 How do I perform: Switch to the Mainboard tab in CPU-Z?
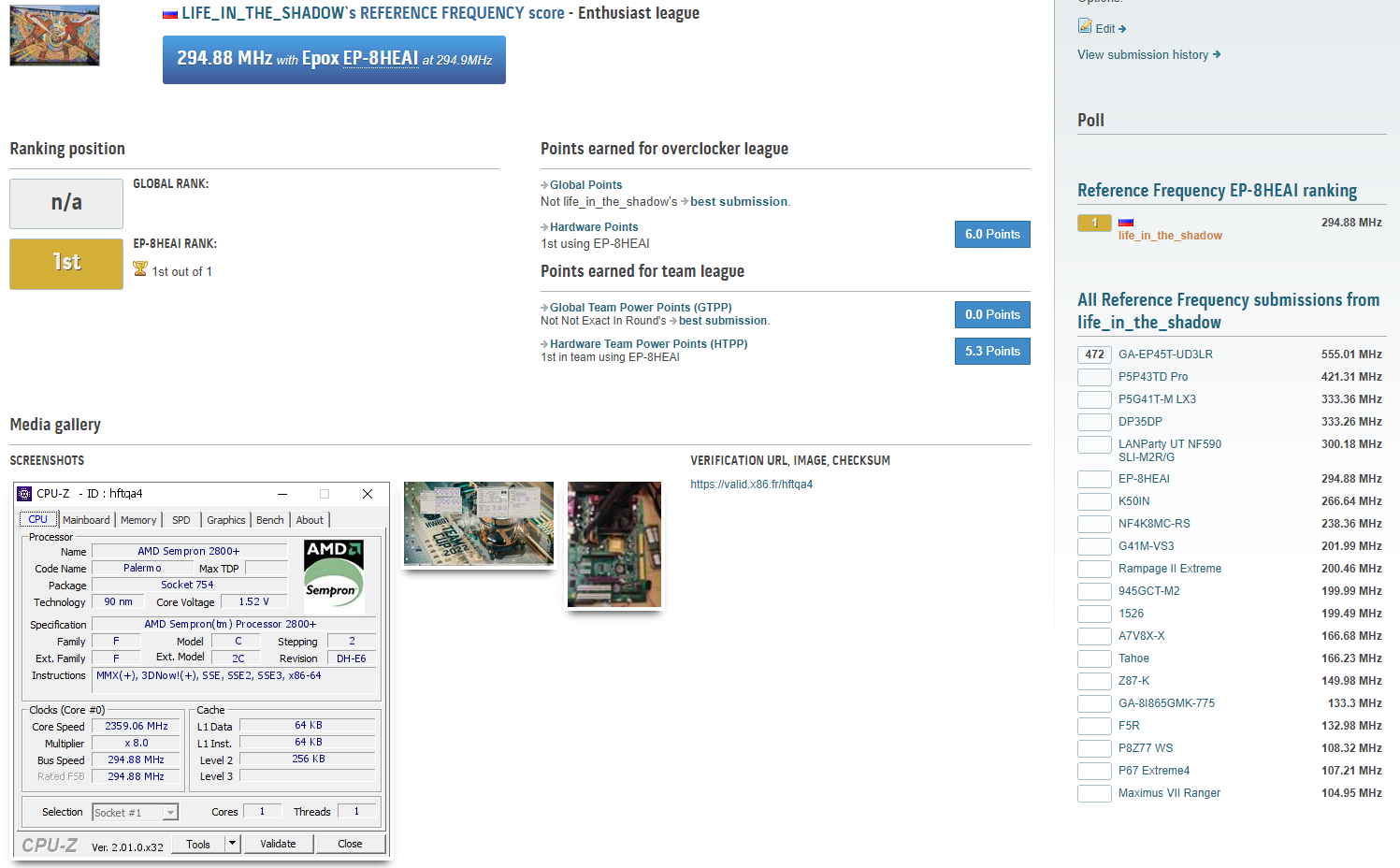[86, 520]
